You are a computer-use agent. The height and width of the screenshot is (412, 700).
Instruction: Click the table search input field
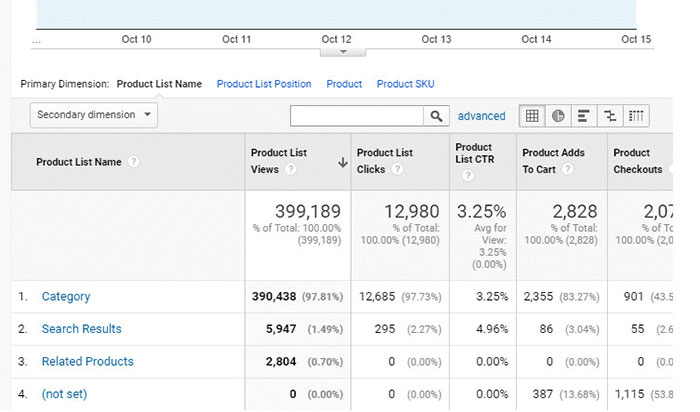pos(356,116)
